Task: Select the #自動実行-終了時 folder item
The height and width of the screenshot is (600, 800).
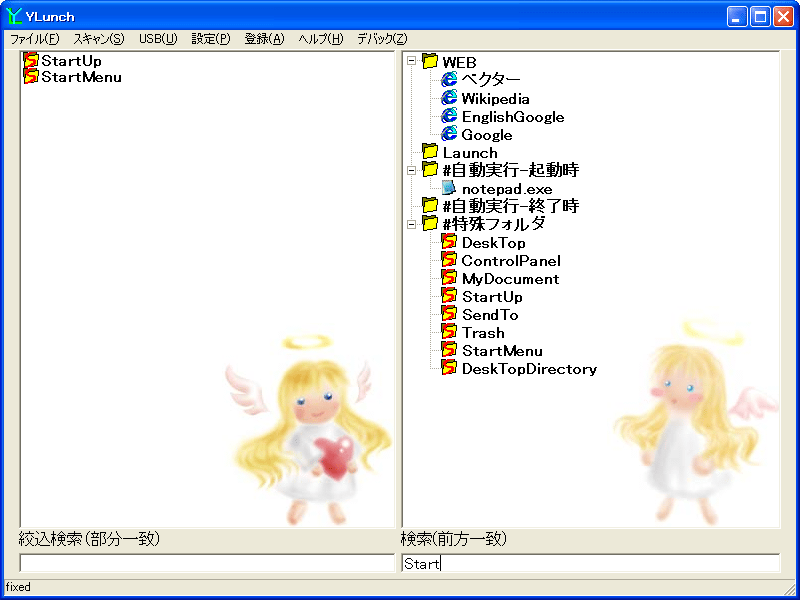Action: [x=510, y=206]
